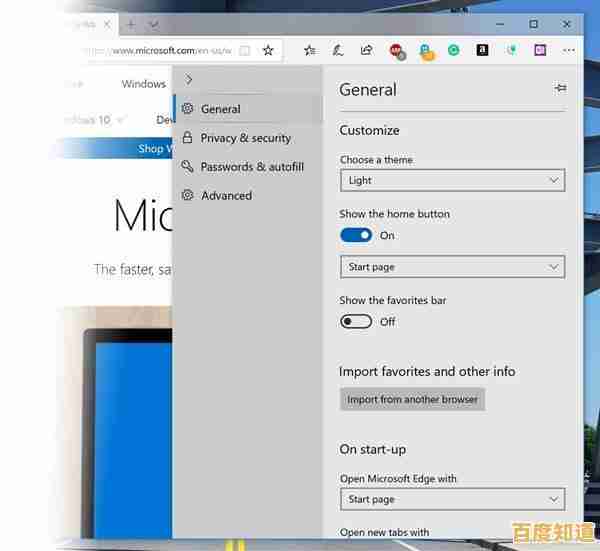Image resolution: width=600 pixels, height=551 pixels.
Task: Open the Settings and more ellipsis menu
Action: tap(569, 50)
